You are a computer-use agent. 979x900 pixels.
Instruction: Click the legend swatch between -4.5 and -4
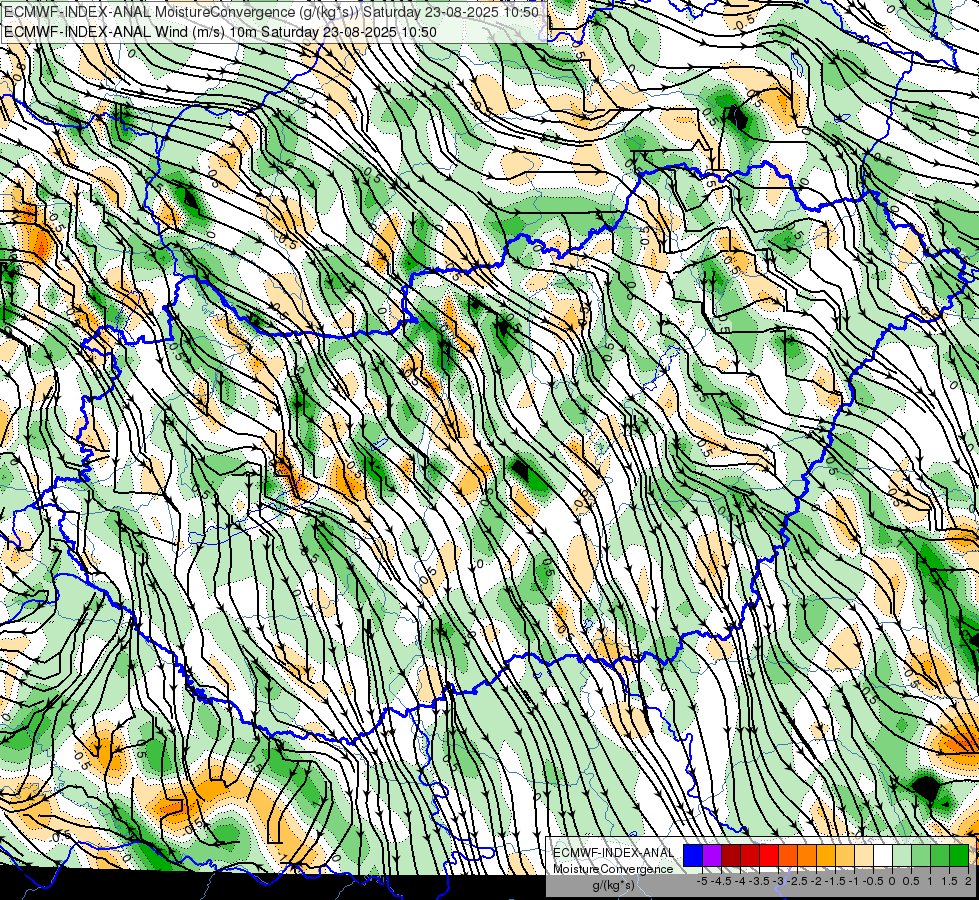pos(731,856)
